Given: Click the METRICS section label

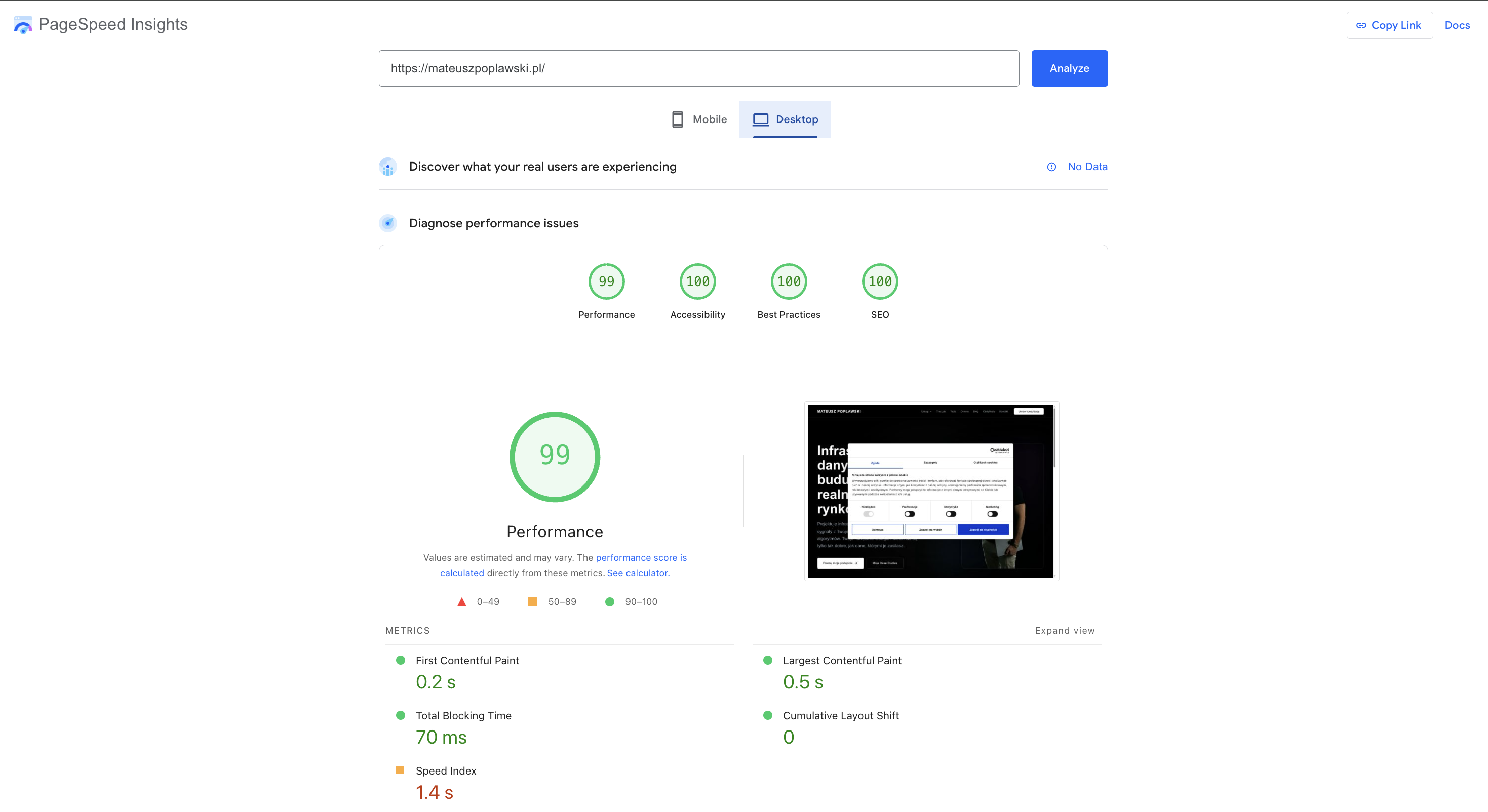Looking at the screenshot, I should (x=407, y=631).
